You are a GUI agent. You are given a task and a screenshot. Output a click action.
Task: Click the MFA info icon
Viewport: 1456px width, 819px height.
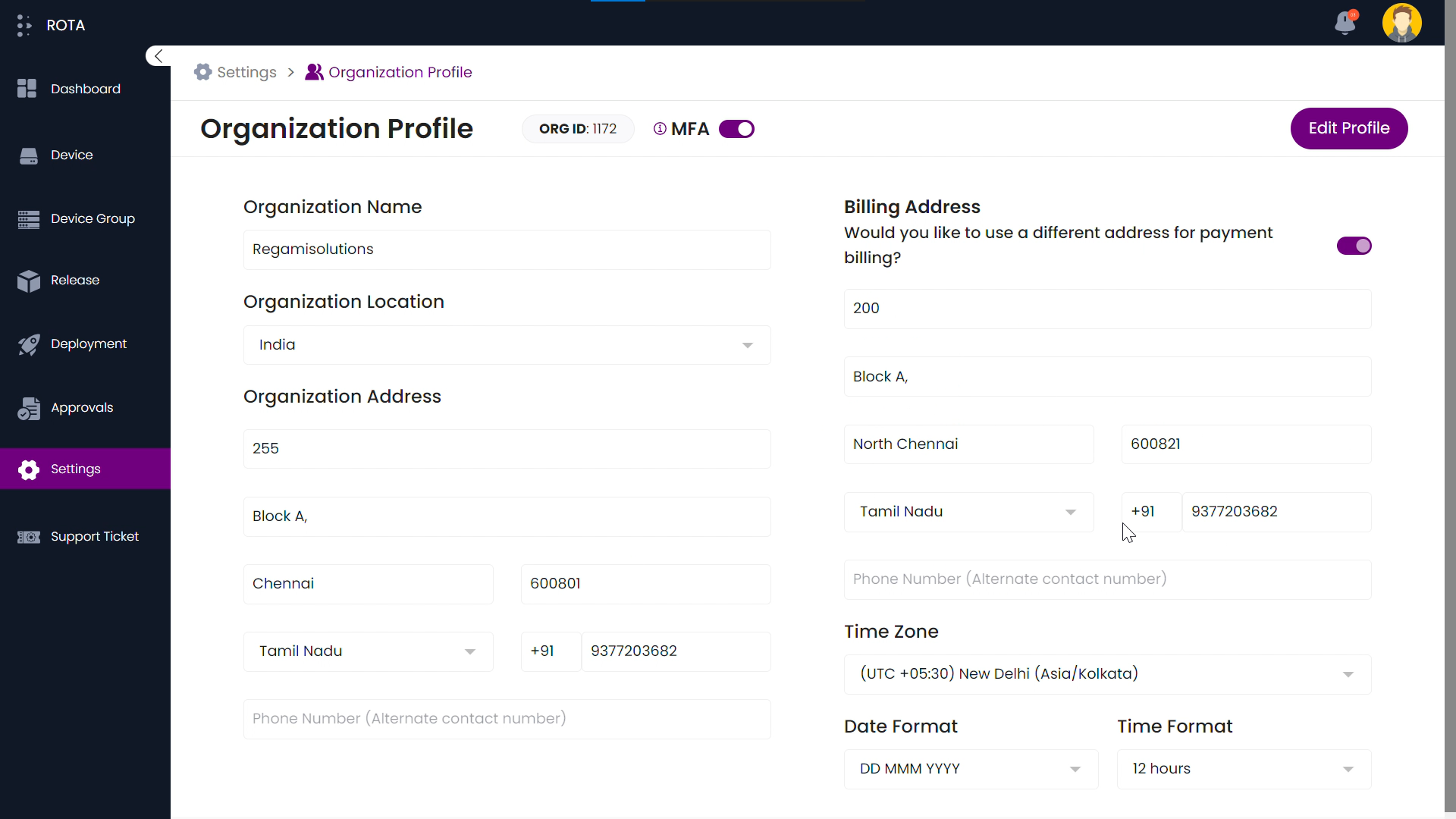(659, 129)
